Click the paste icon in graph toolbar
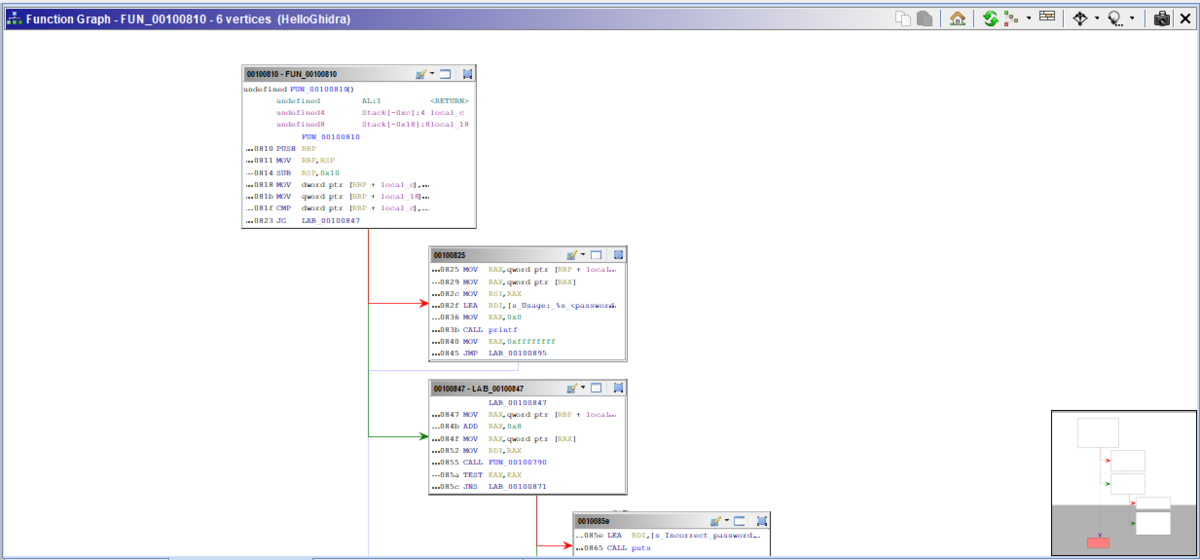 [x=925, y=18]
